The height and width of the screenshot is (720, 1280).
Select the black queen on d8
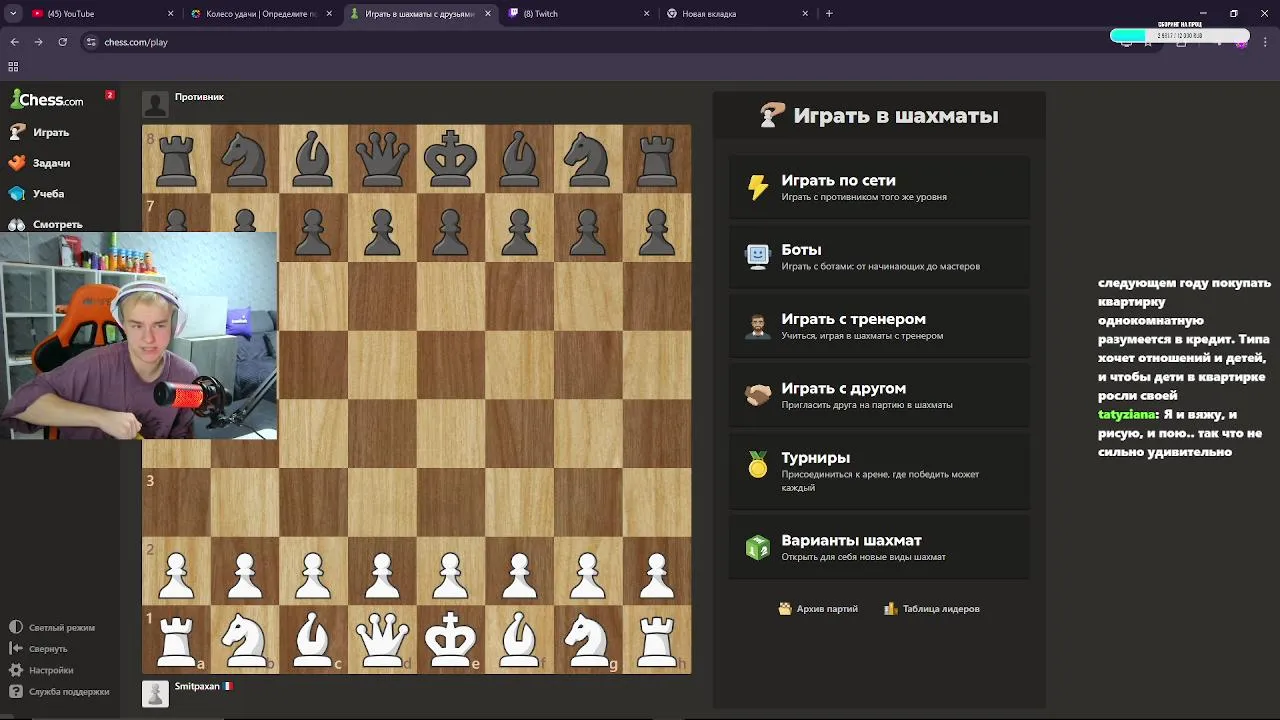pos(382,159)
